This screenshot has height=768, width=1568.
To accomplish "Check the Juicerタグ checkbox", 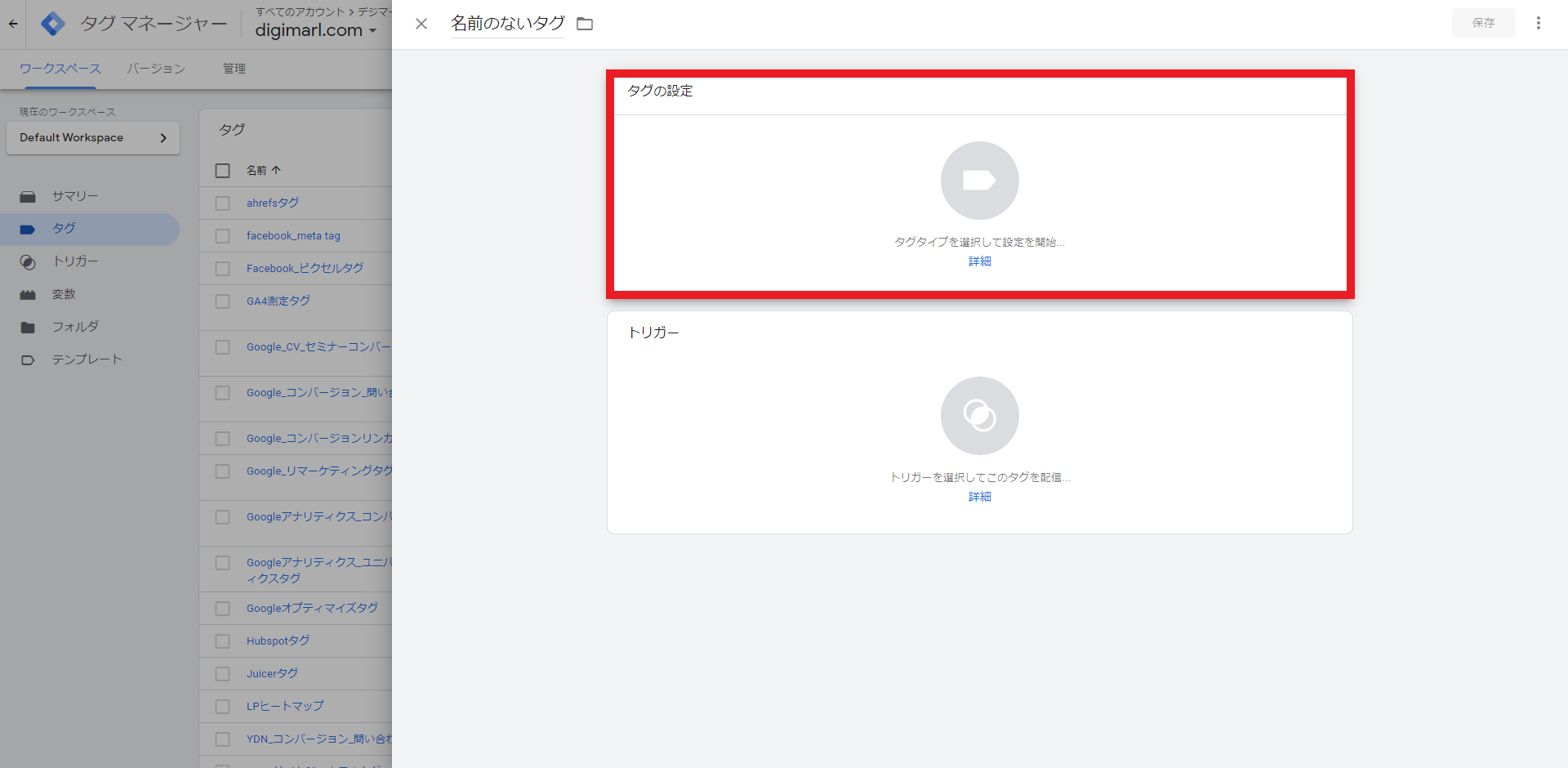I will (x=222, y=674).
